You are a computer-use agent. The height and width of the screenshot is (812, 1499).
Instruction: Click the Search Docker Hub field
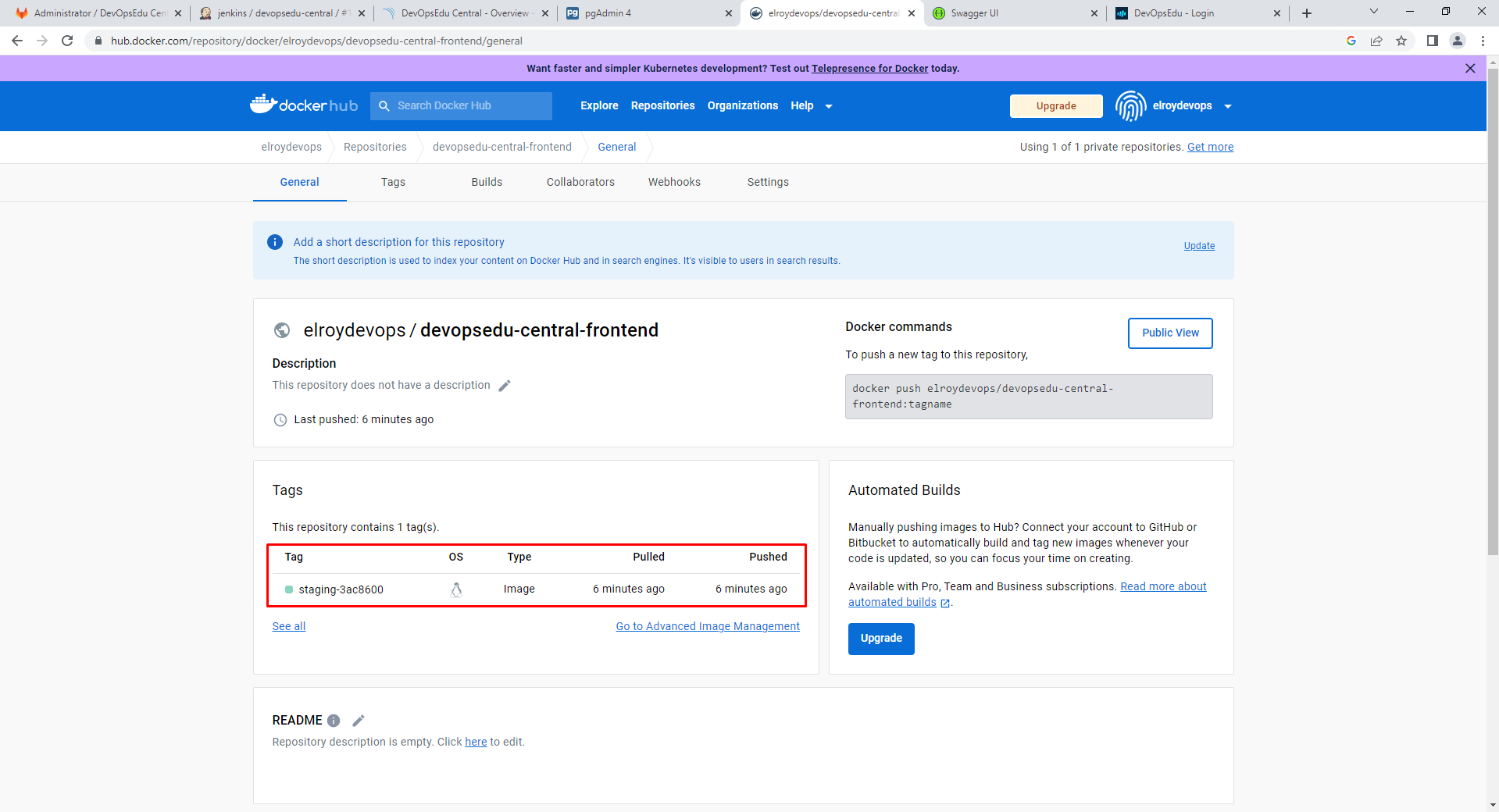tap(461, 106)
